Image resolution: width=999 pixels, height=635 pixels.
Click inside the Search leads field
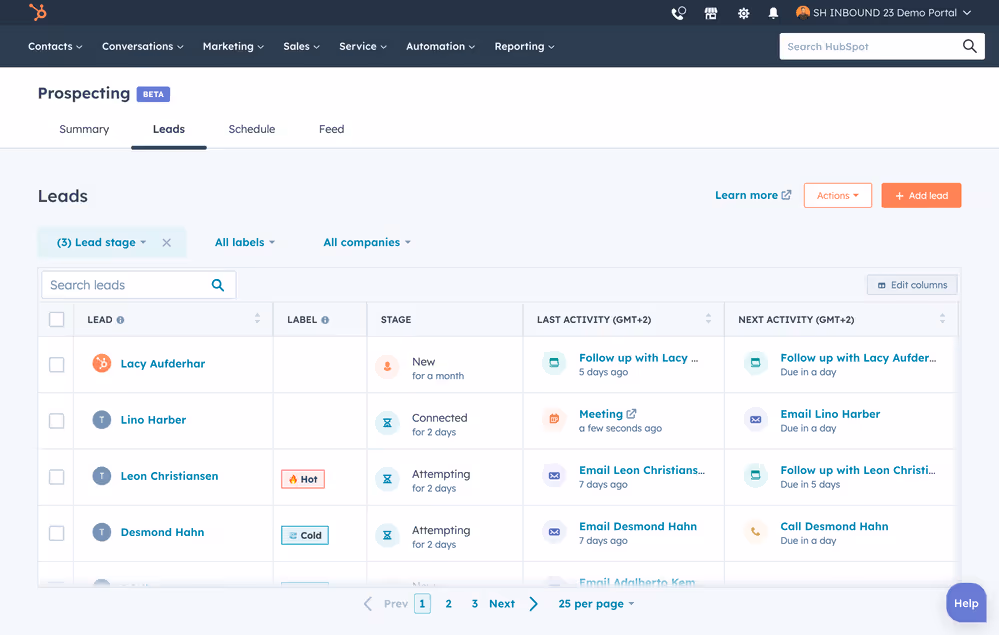120,284
